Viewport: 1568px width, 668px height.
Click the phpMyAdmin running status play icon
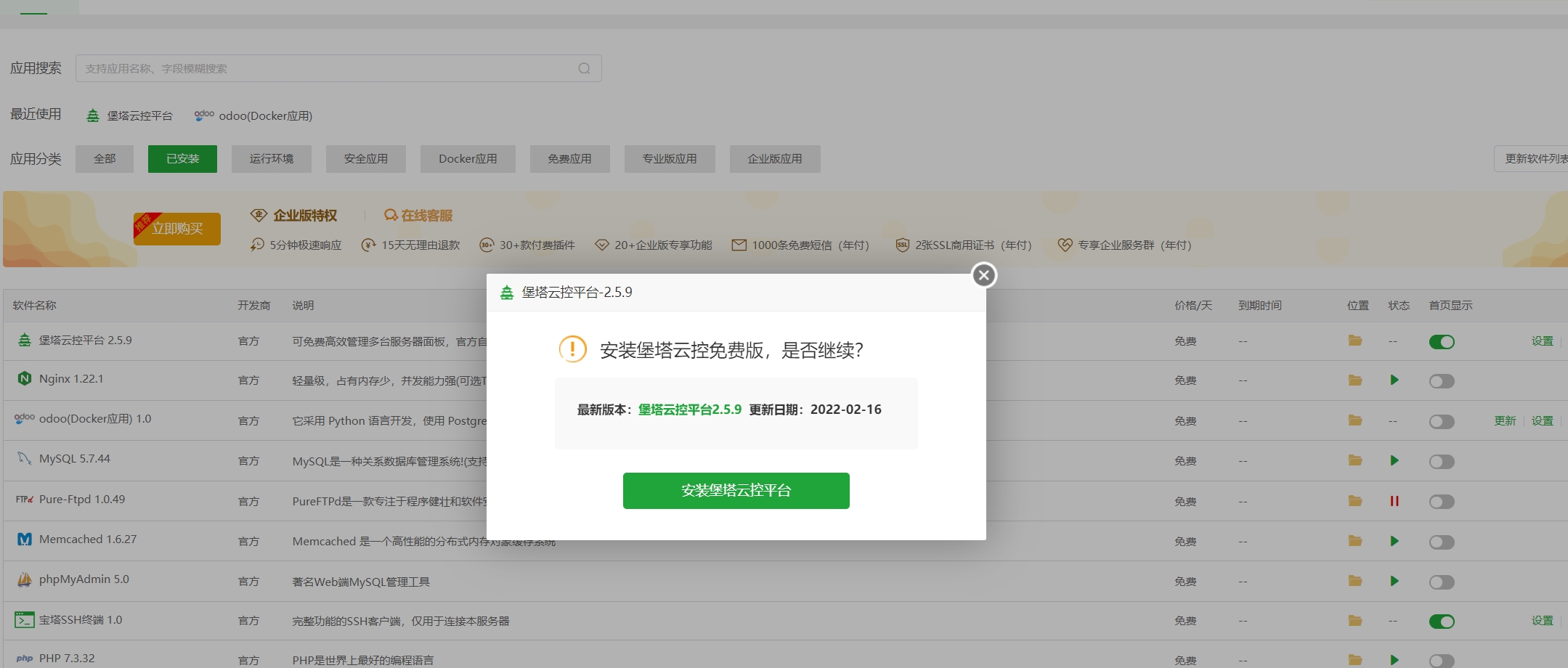click(x=1394, y=581)
